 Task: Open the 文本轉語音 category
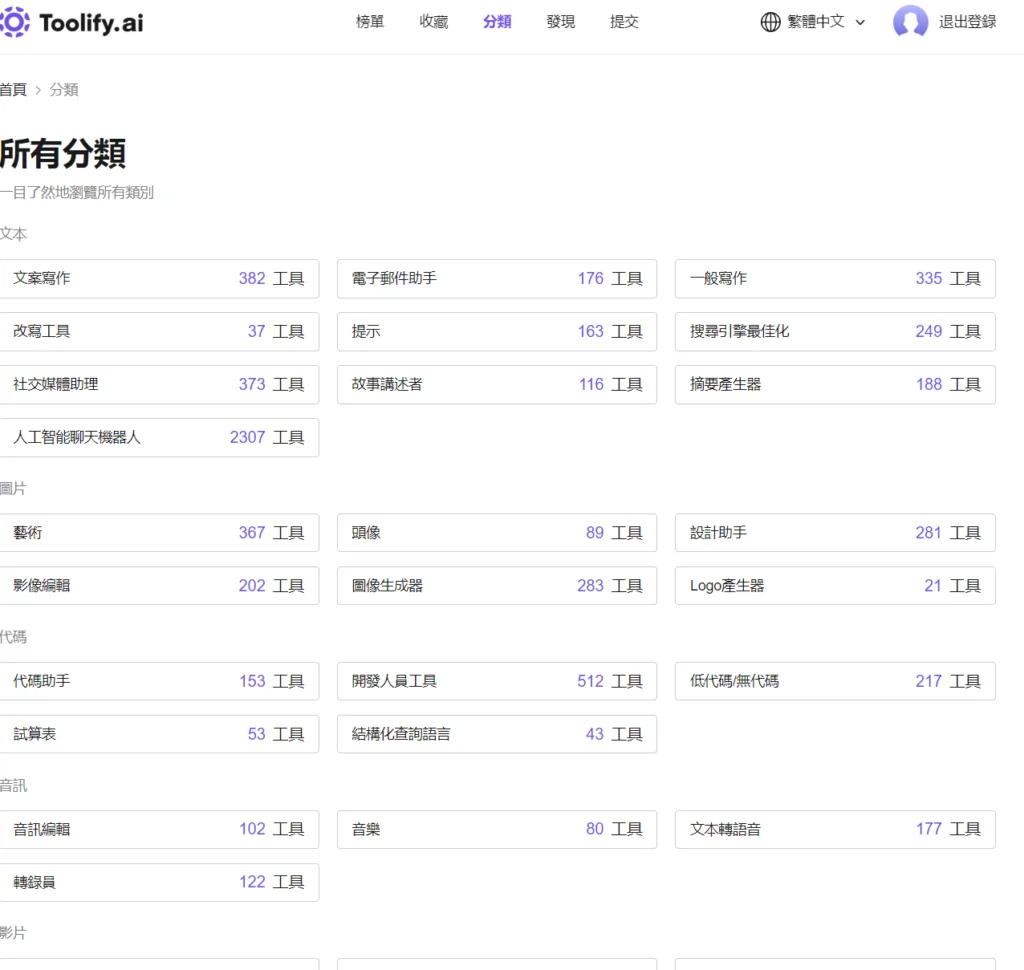tap(835, 830)
